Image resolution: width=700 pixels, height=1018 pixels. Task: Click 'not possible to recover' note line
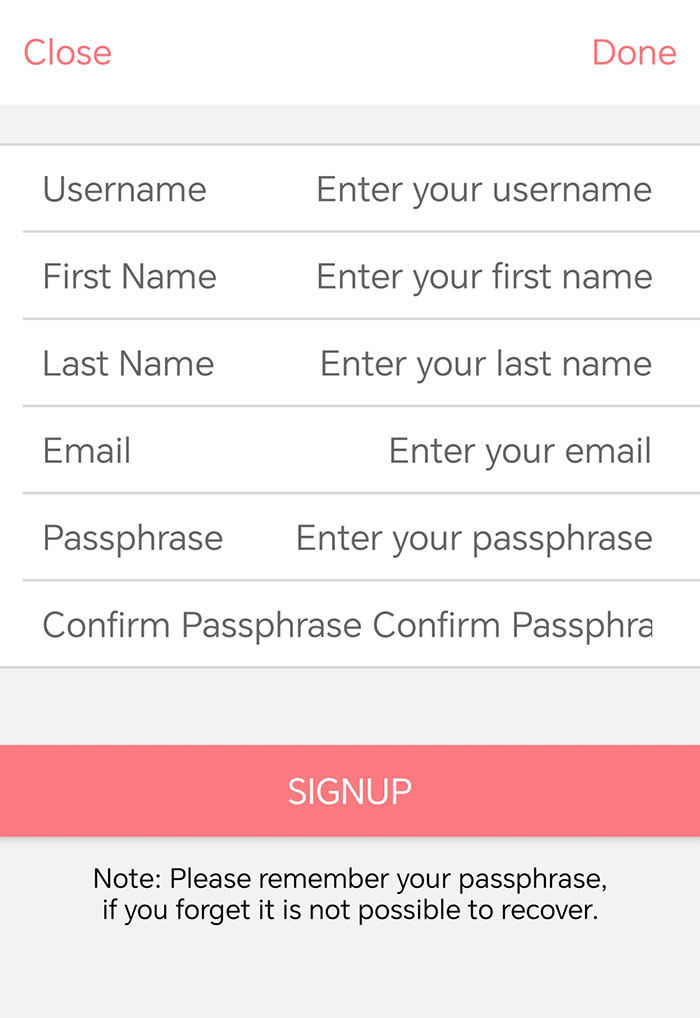coord(453,910)
